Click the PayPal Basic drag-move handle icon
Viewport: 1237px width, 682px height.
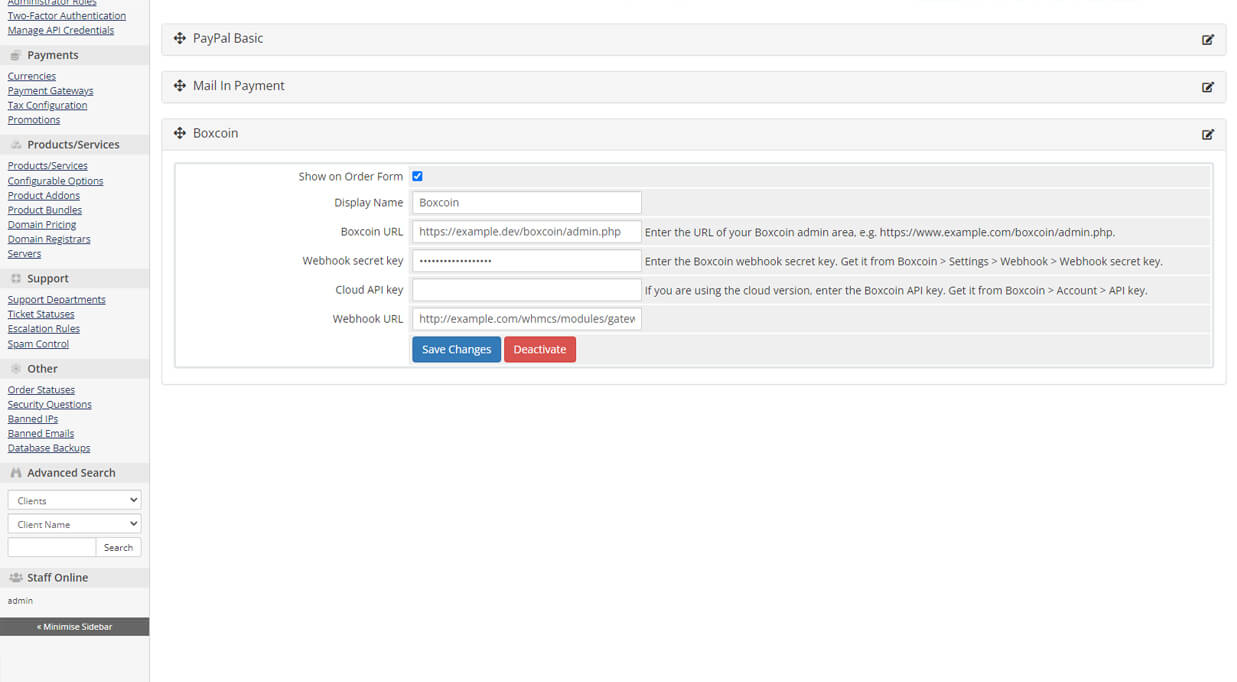coord(180,38)
